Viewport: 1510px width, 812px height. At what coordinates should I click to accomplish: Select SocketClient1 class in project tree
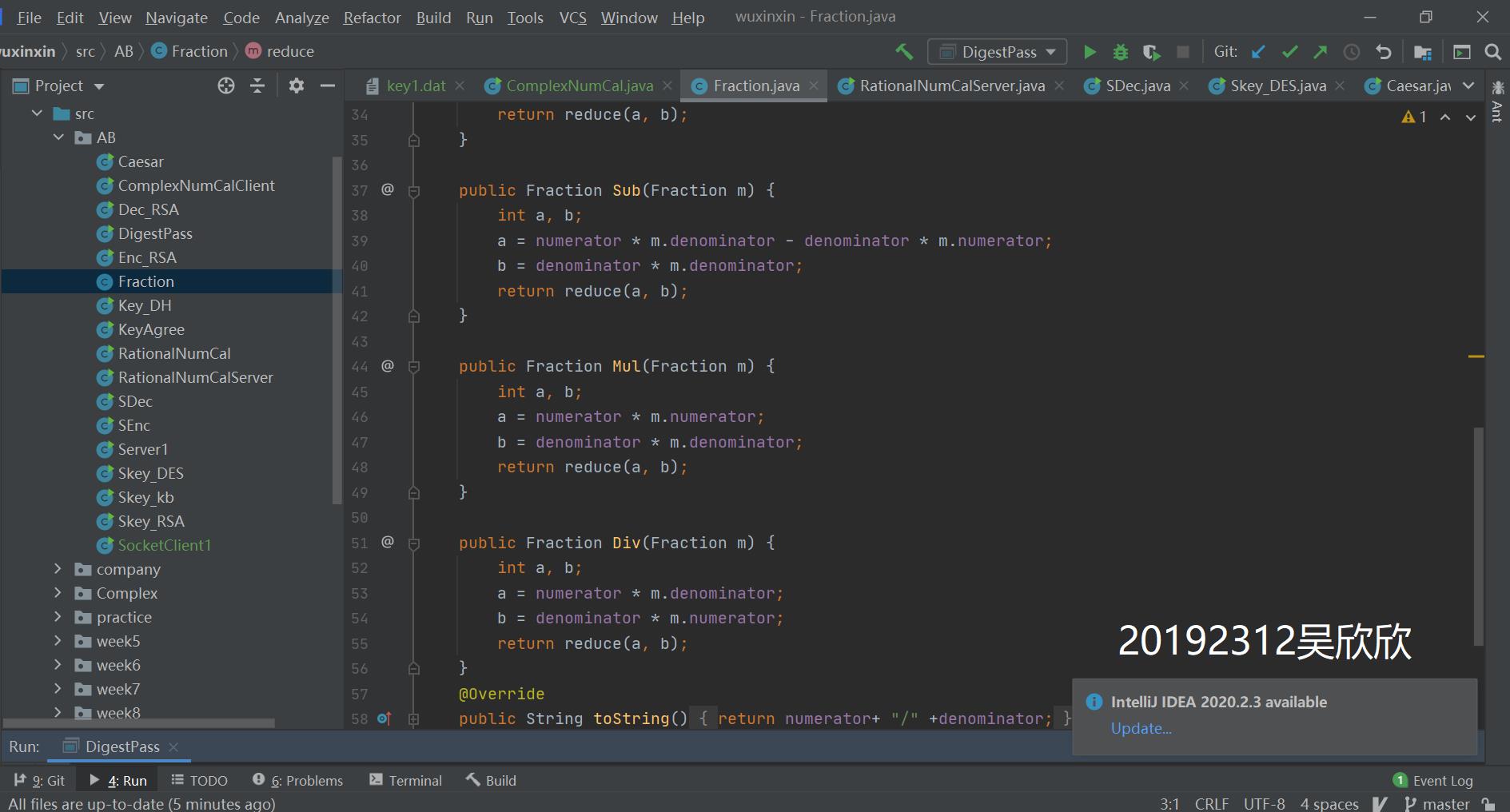(x=165, y=545)
